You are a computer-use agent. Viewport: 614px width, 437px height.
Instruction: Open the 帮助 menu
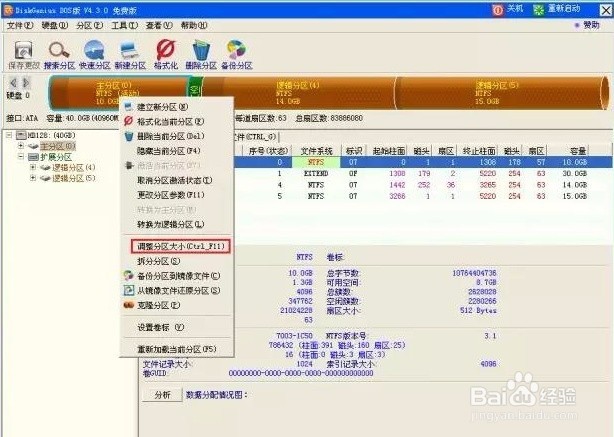click(x=194, y=25)
